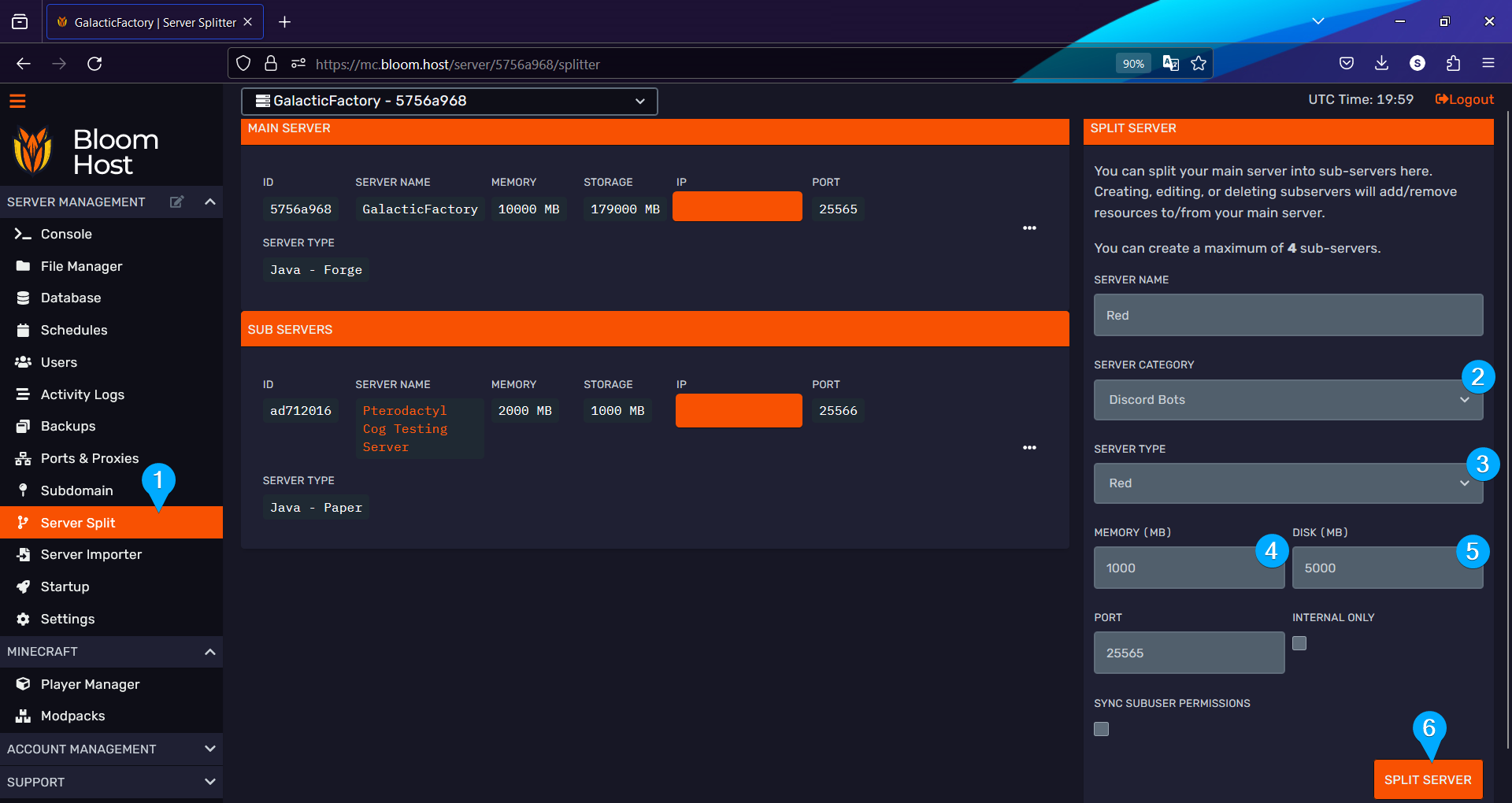The image size is (1512, 803).
Task: Click the Backups icon in sidebar
Action: tap(23, 426)
